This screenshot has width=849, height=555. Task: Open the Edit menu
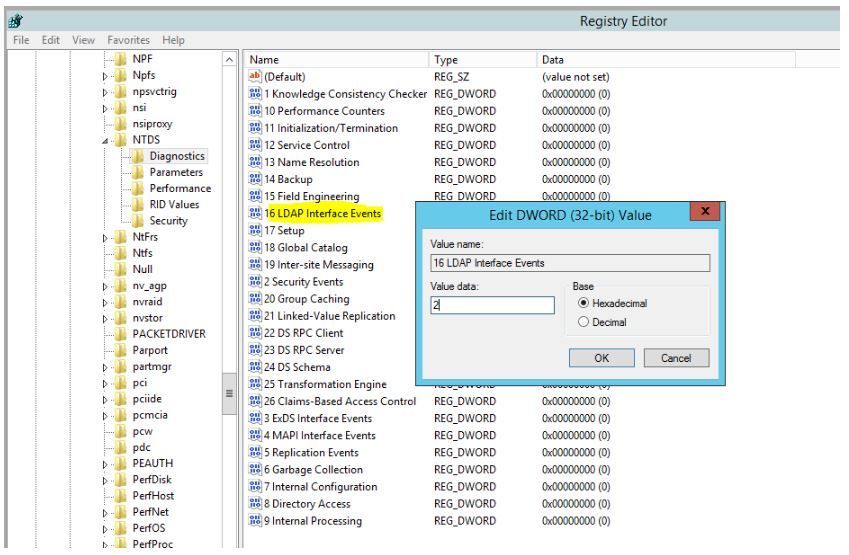pos(51,40)
